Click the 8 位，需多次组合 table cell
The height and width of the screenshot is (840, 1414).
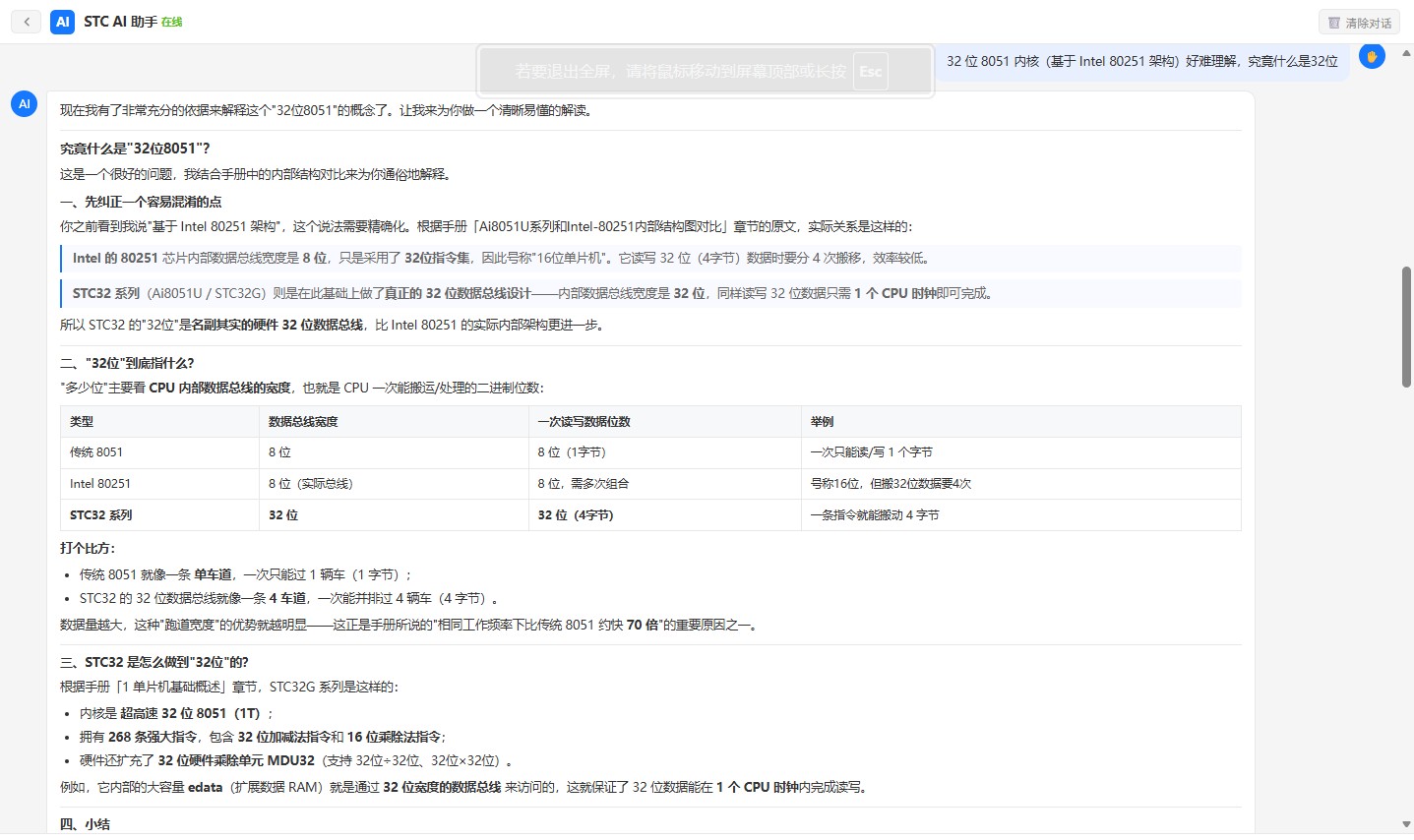tap(665, 484)
